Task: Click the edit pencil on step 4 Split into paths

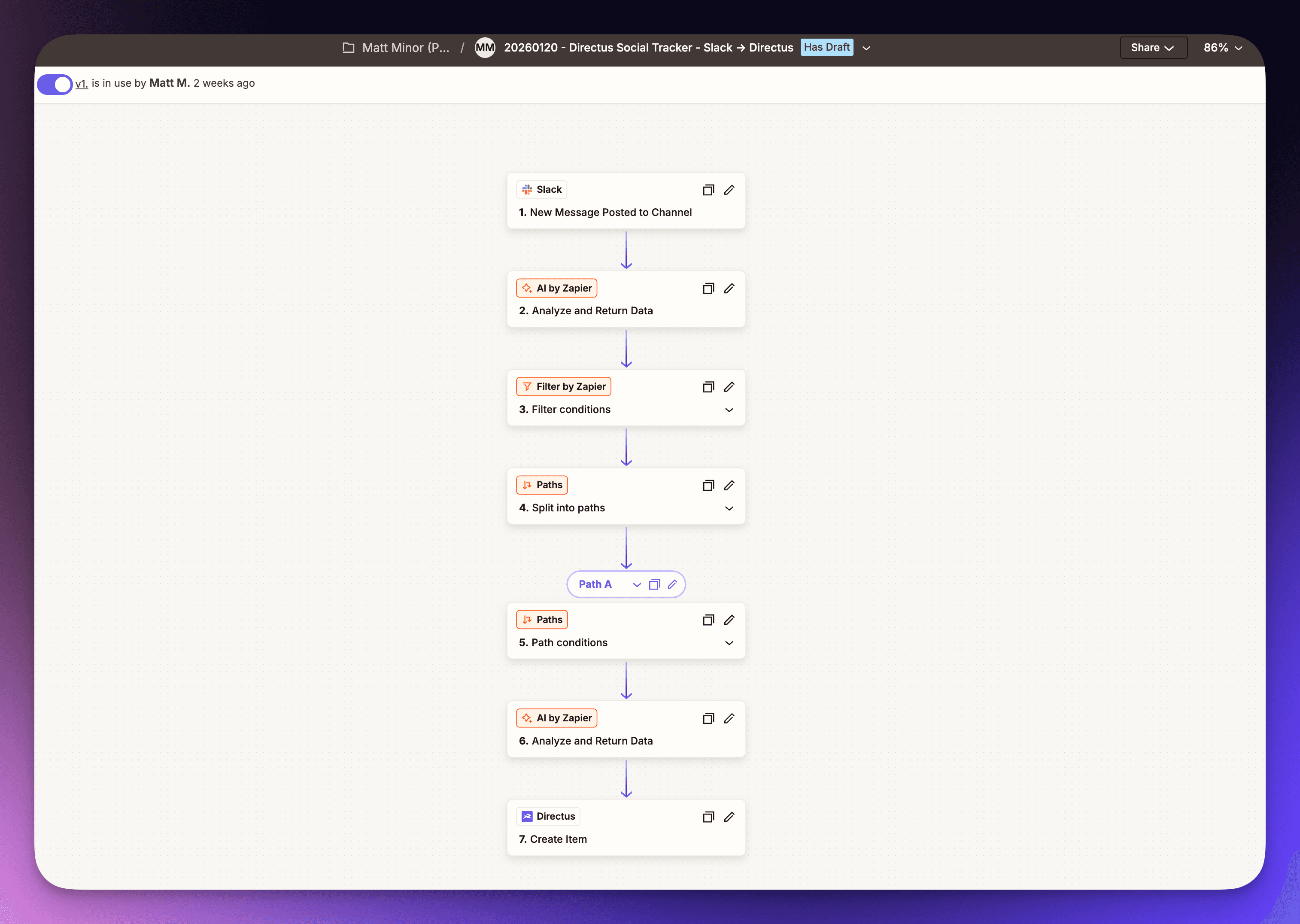Action: coord(729,485)
